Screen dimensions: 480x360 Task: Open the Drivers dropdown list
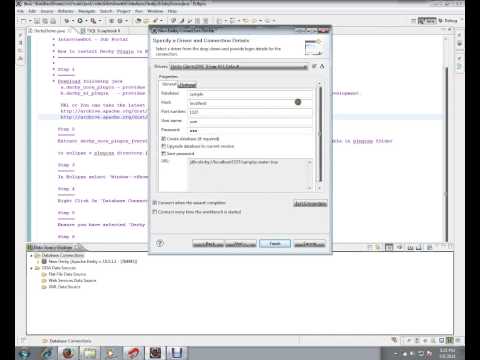coord(238,67)
